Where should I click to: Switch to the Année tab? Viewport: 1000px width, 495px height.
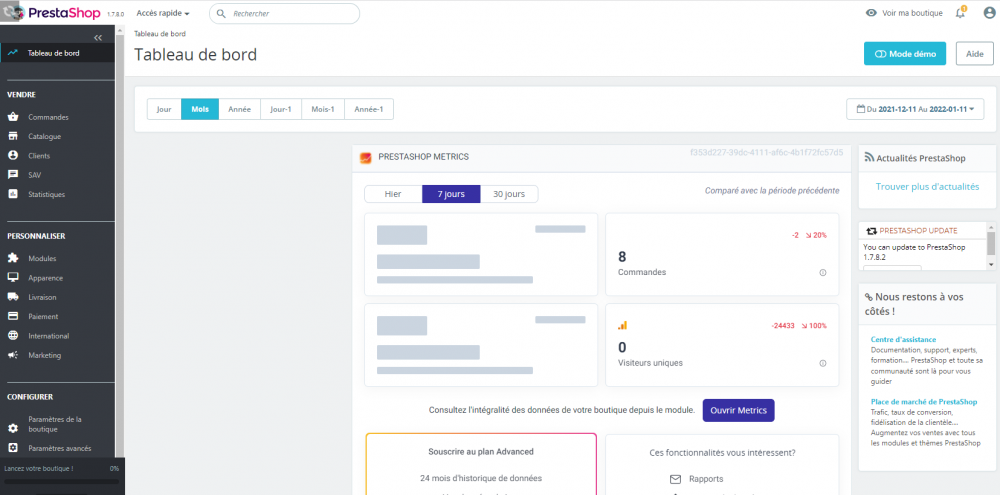coord(239,109)
